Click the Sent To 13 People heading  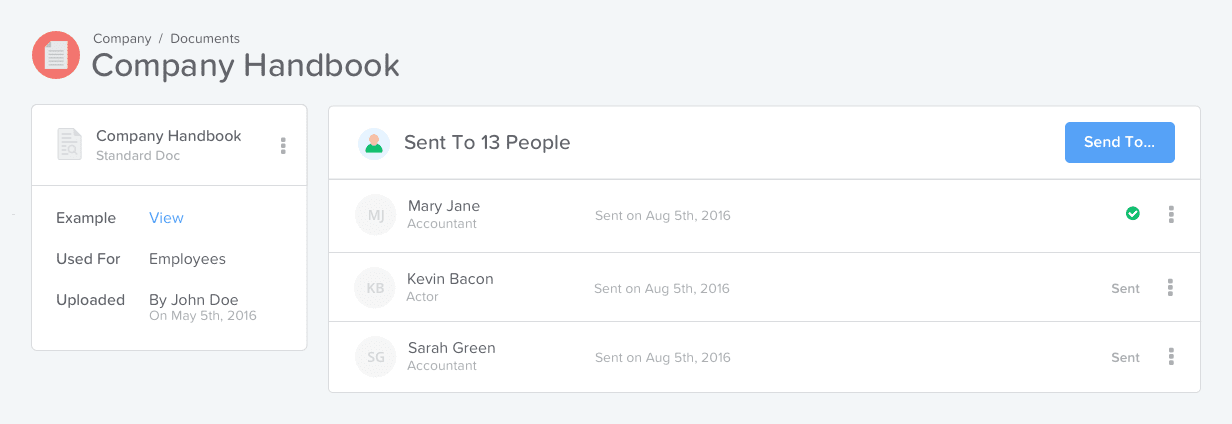click(x=487, y=143)
